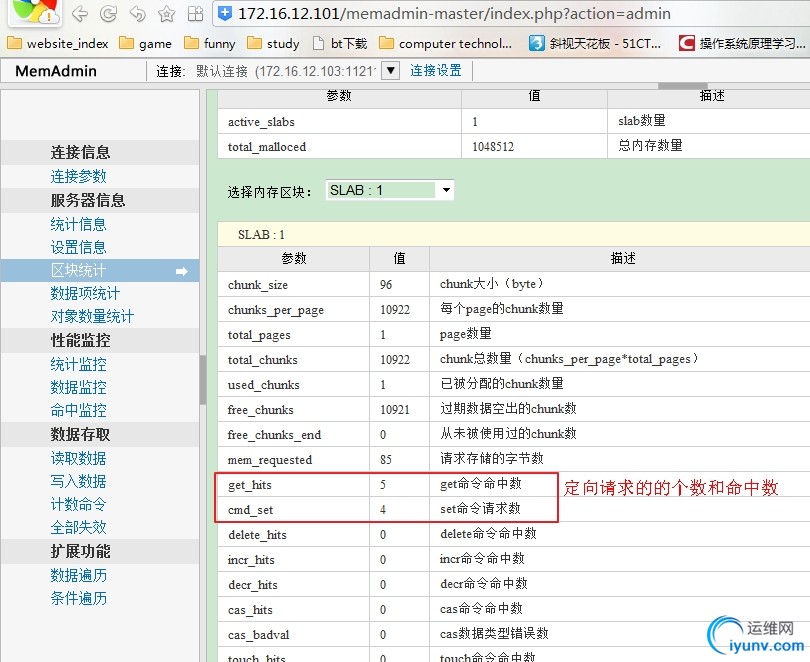The image size is (810, 662).
Task: Open 设置信息 in sidebar
Action: point(79,247)
